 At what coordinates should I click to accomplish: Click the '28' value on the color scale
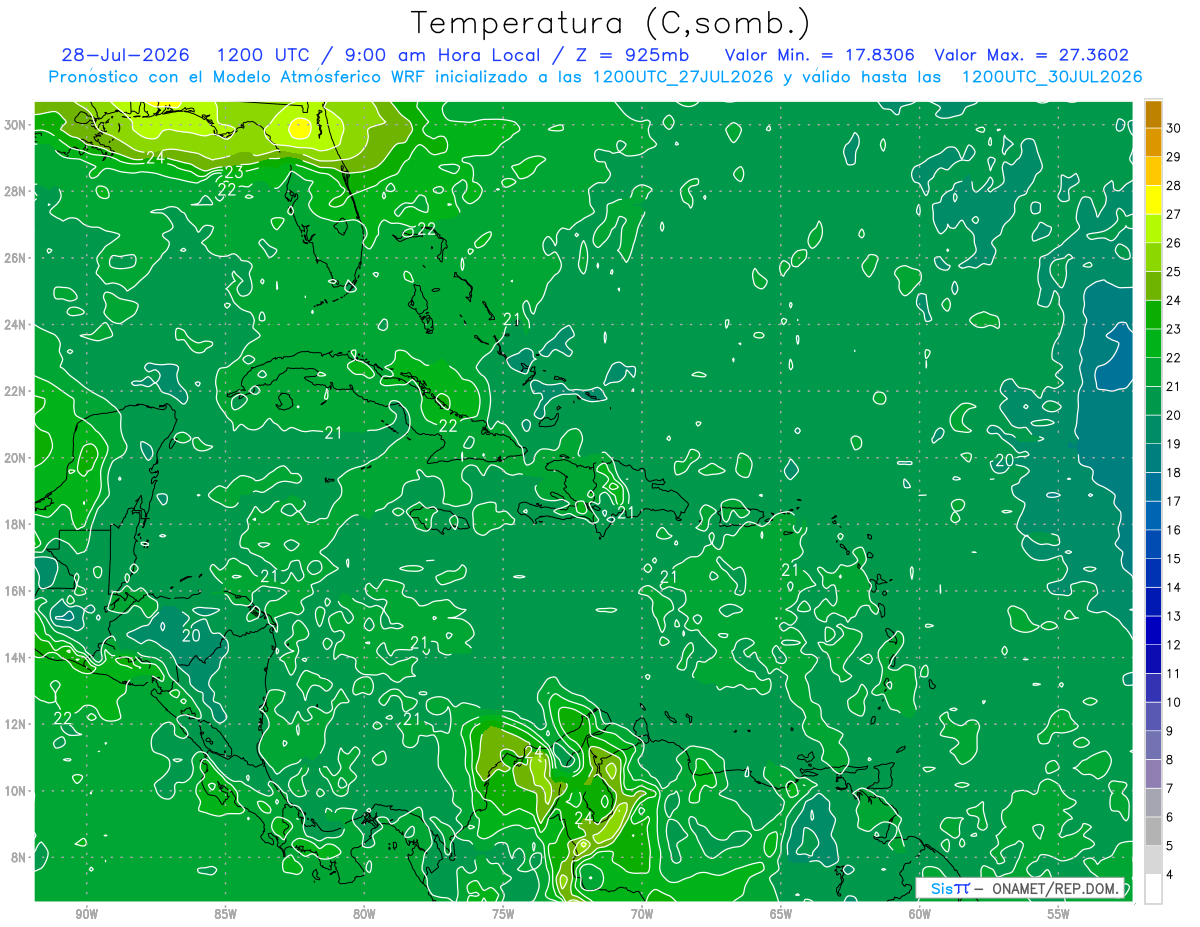pyautogui.click(x=1174, y=186)
